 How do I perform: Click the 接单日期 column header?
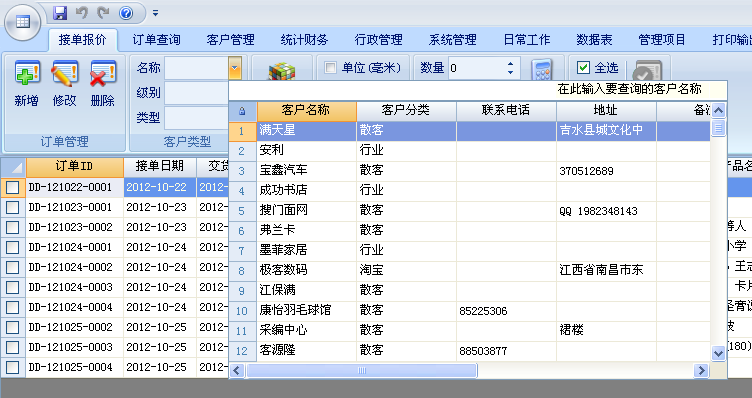point(160,167)
